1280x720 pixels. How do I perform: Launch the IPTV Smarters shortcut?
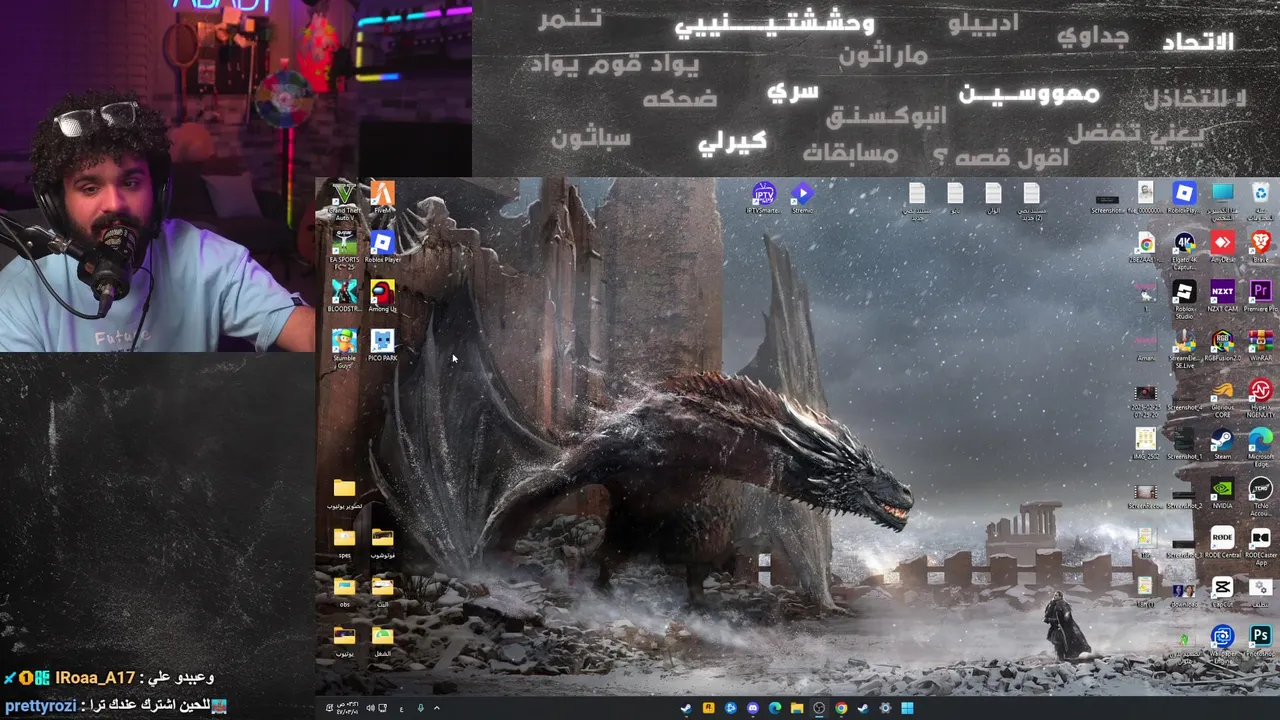[x=763, y=197]
